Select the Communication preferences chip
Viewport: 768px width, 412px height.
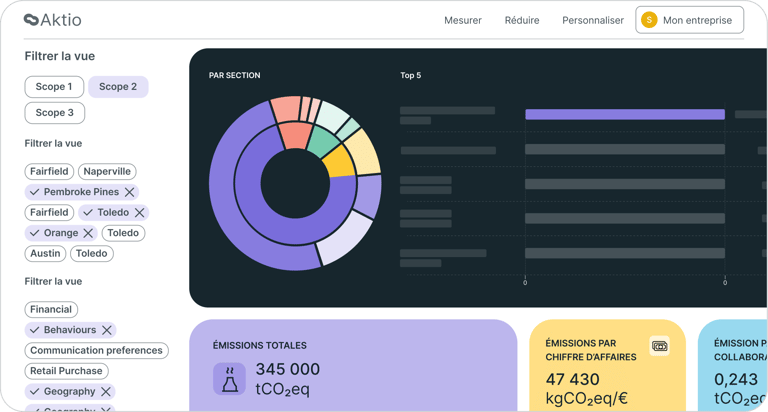tap(96, 351)
